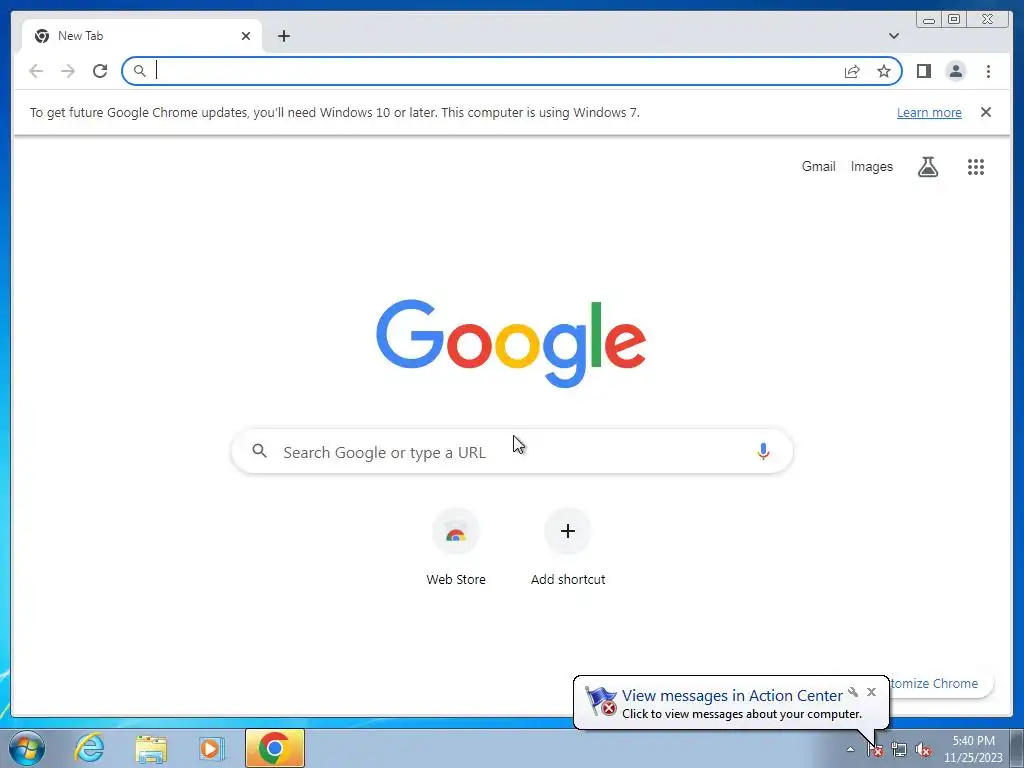1024x768 pixels.
Task: Launch Internet Explorer from taskbar
Action: [89, 748]
